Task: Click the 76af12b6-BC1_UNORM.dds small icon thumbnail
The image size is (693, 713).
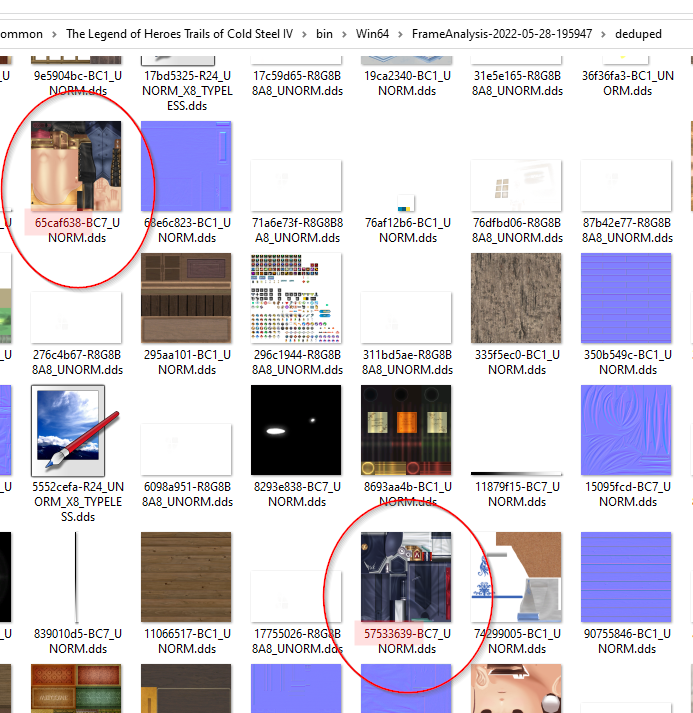Action: tap(406, 203)
